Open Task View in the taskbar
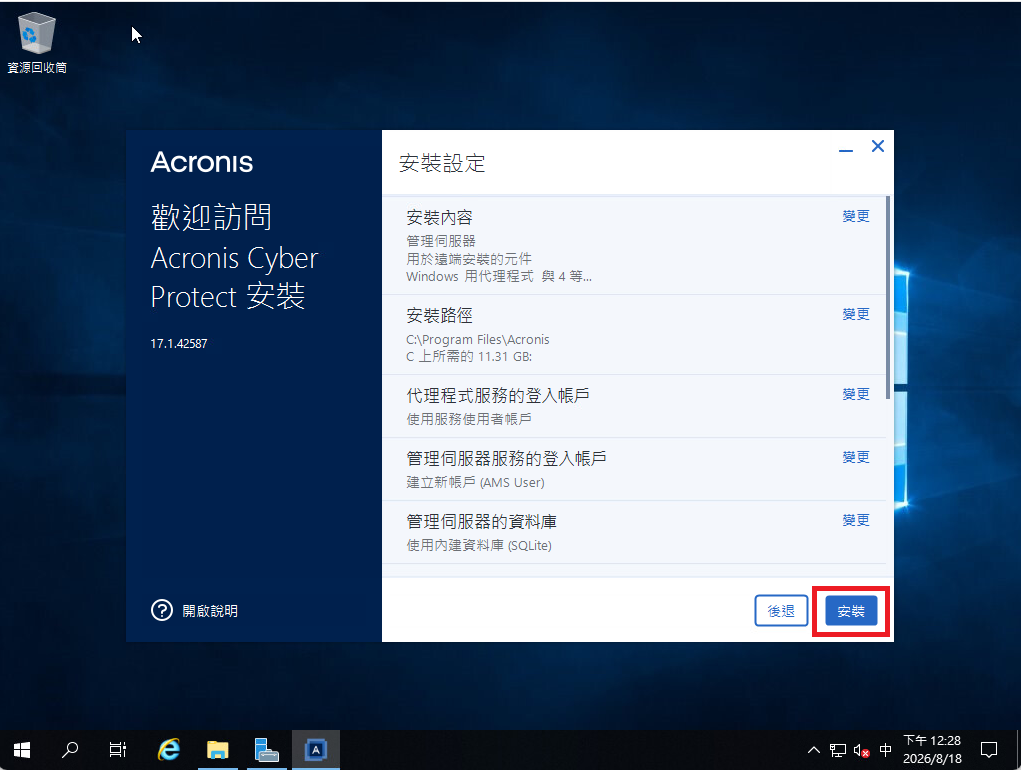Image resolution: width=1021 pixels, height=770 pixels. 118,750
